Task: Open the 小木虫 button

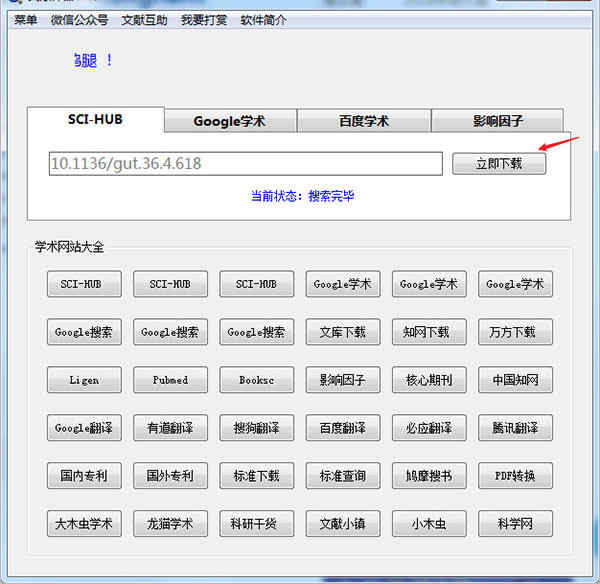Action: (x=429, y=524)
